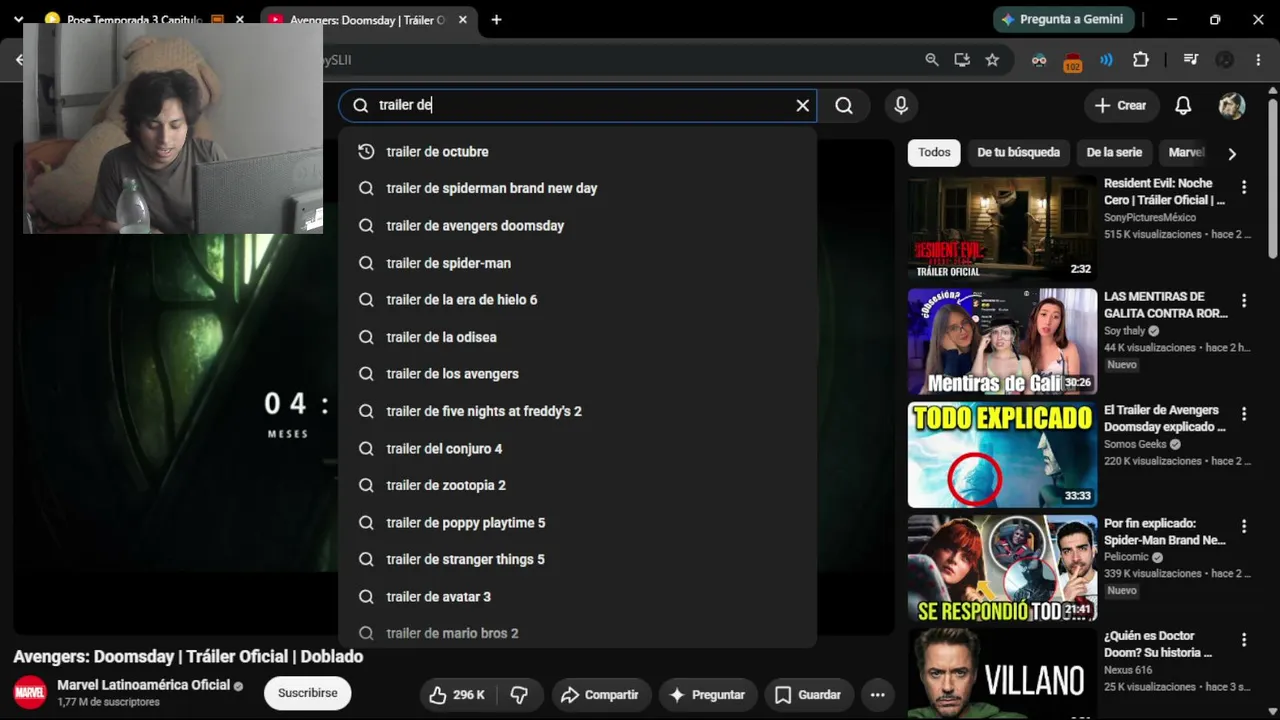1280x720 pixels.
Task: Open the Mentiras de Galita thumbnail
Action: (x=1002, y=342)
